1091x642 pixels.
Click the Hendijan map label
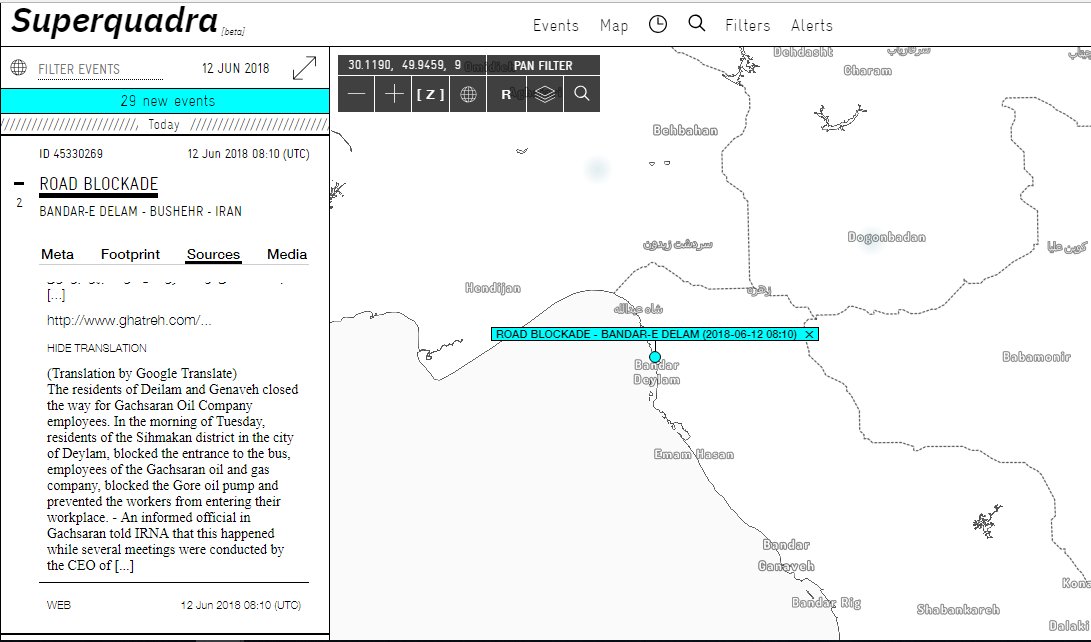coord(493,287)
